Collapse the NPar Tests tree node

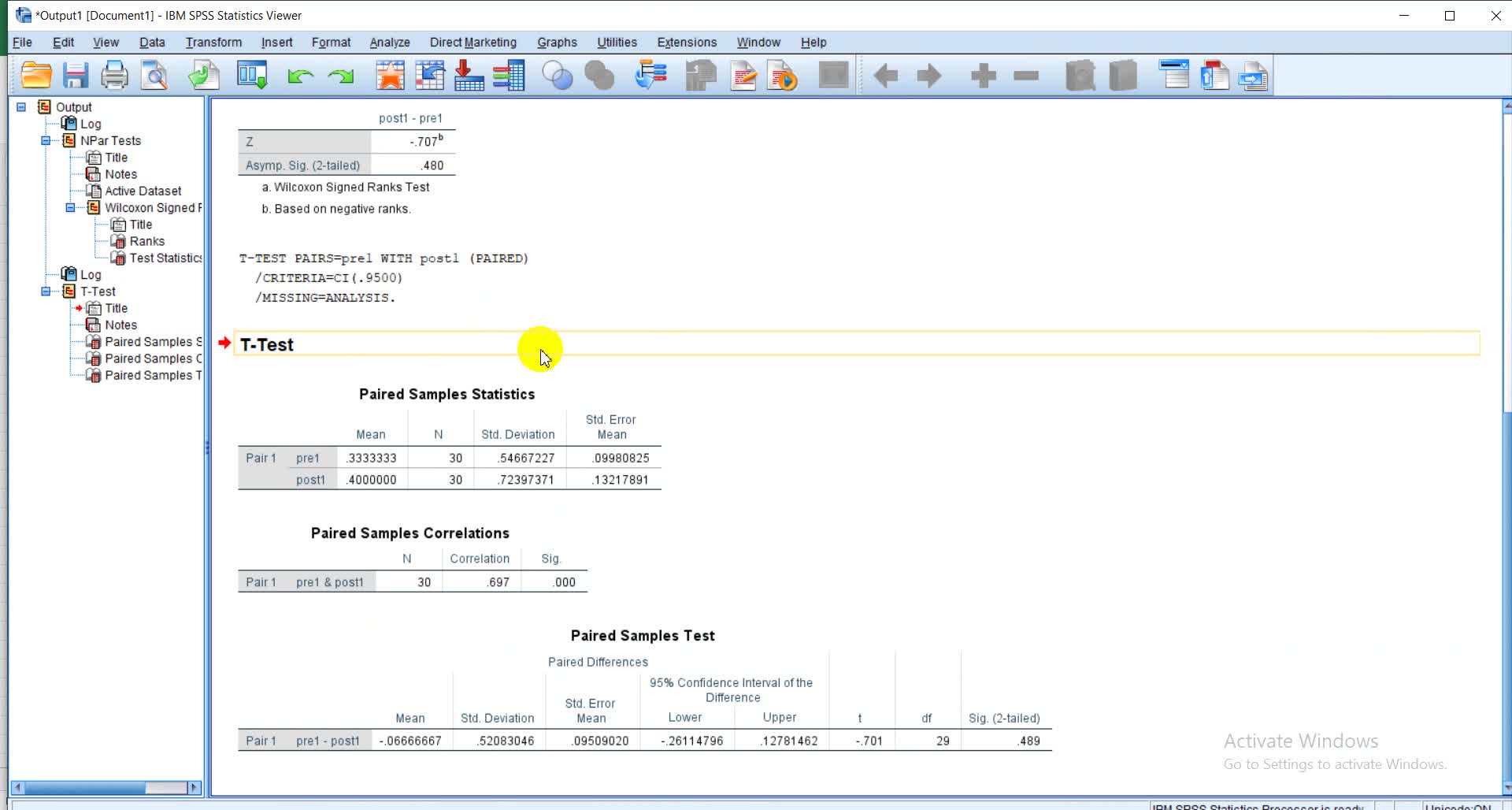click(46, 141)
